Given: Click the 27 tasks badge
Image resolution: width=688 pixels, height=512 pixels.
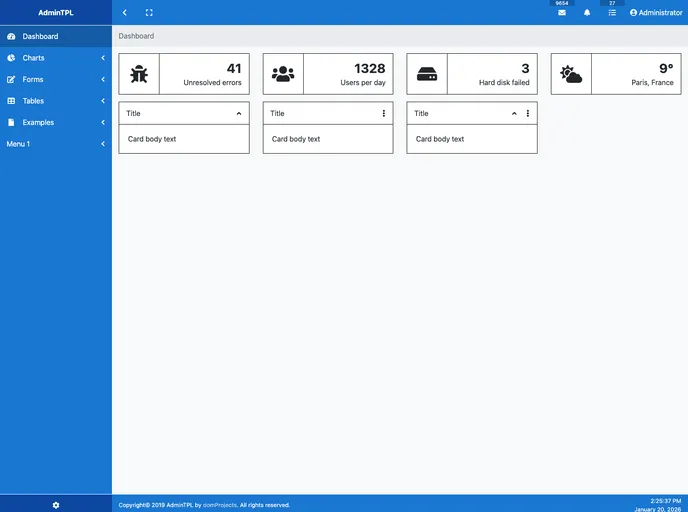Looking at the screenshot, I should pyautogui.click(x=612, y=3).
